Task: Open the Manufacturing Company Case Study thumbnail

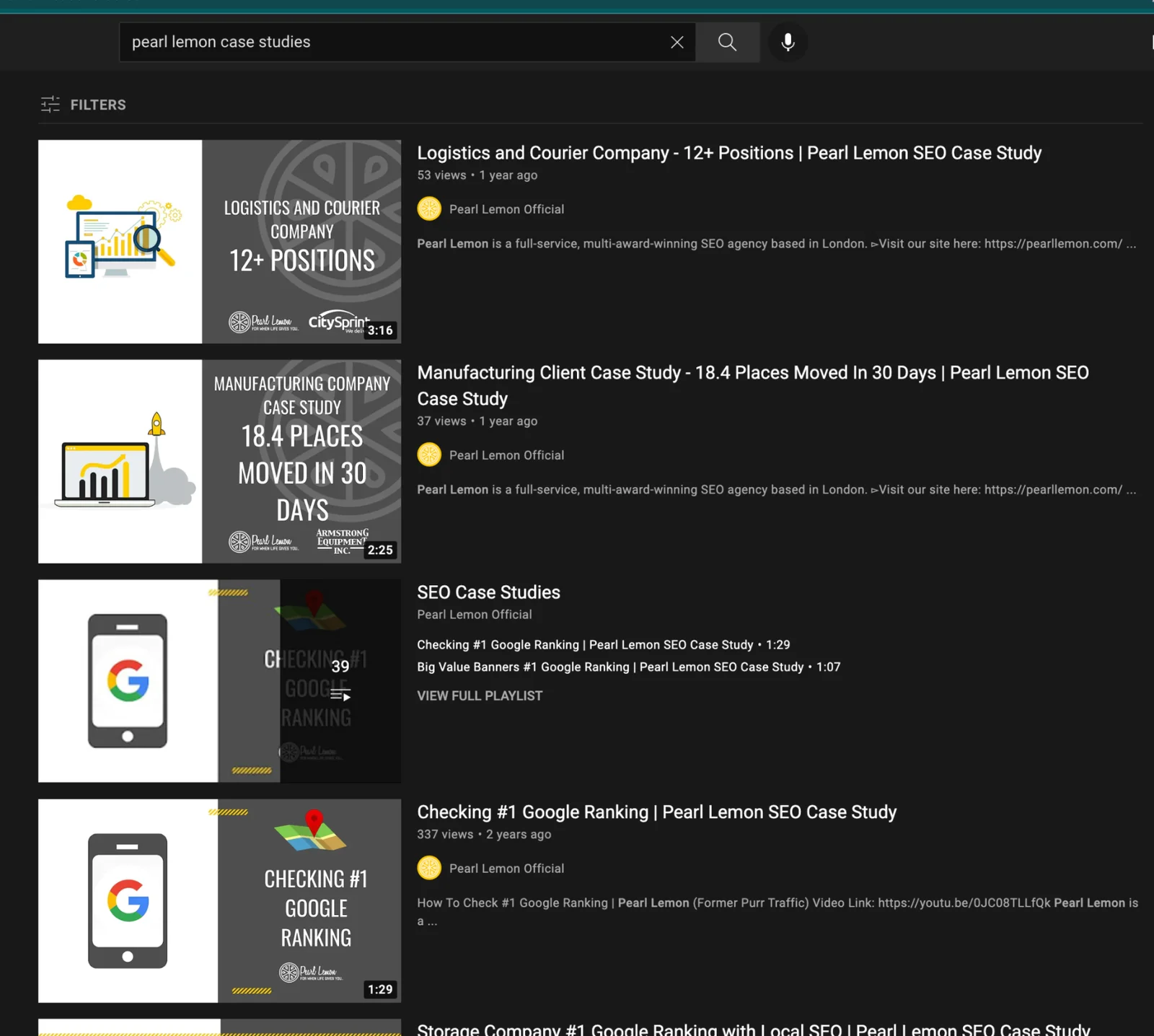Action: point(219,462)
